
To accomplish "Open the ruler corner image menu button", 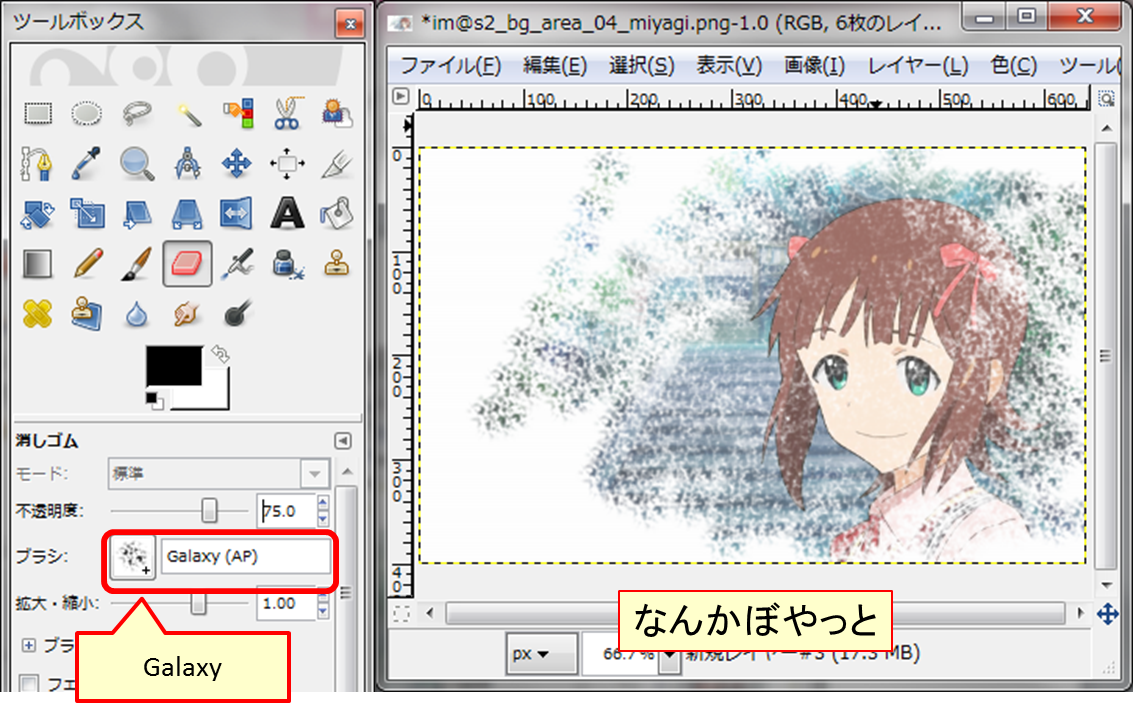I will 401,96.
